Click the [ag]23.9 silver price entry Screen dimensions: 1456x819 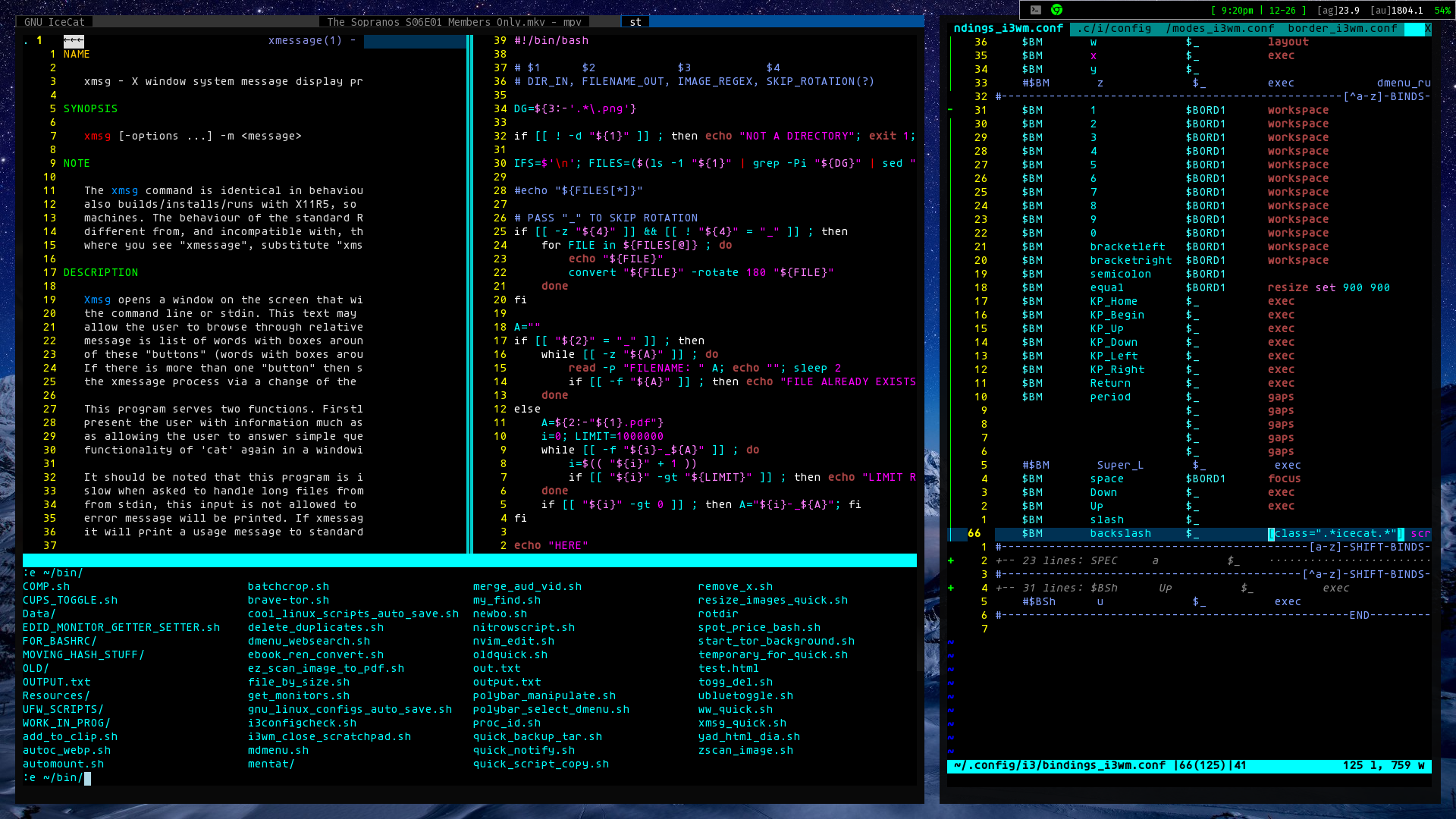tap(1338, 11)
